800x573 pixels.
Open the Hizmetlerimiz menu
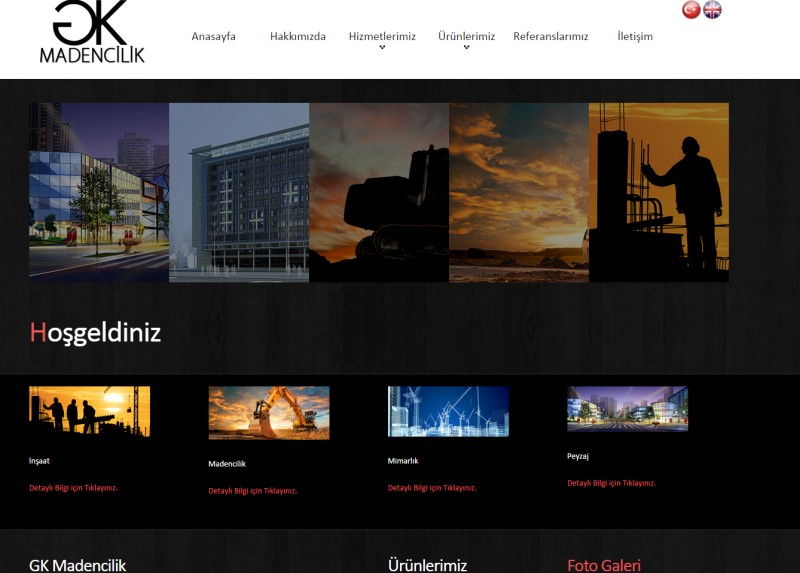pos(382,36)
